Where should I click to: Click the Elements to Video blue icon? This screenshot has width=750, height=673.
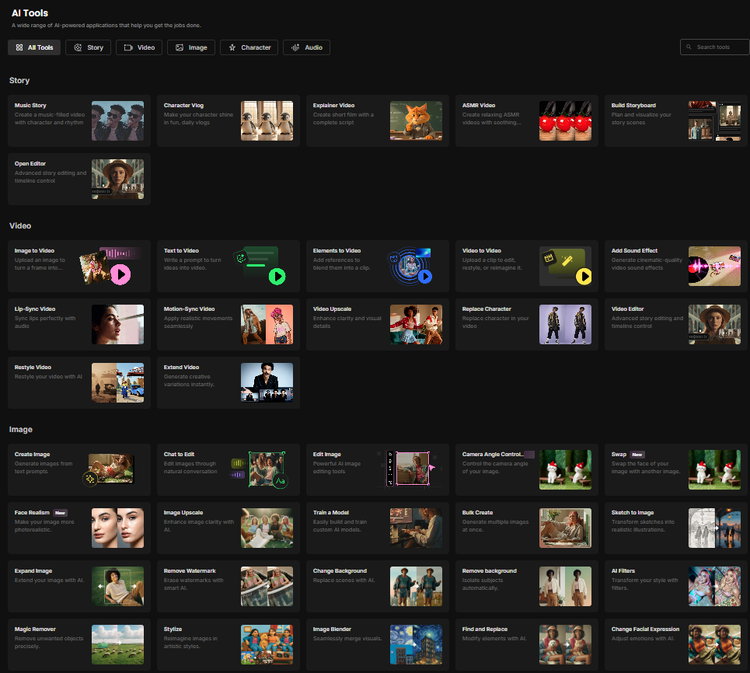[424, 275]
